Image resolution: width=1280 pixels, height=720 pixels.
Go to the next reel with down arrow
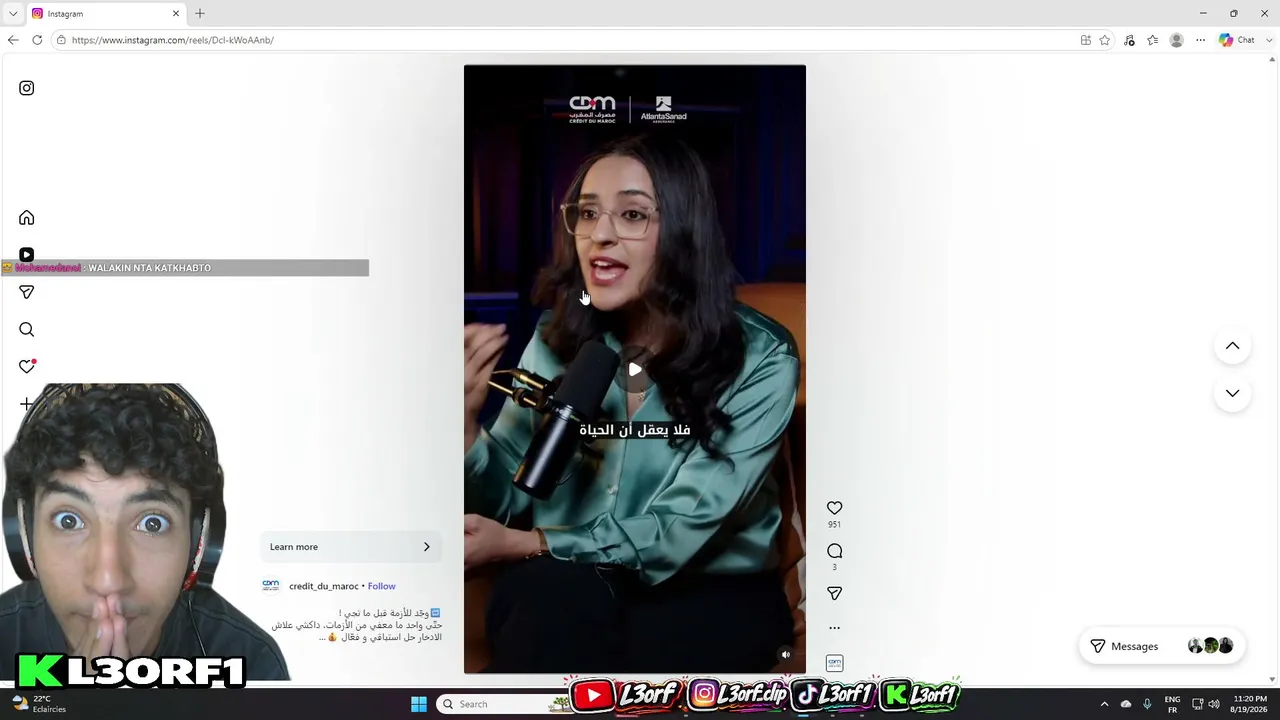click(x=1232, y=393)
